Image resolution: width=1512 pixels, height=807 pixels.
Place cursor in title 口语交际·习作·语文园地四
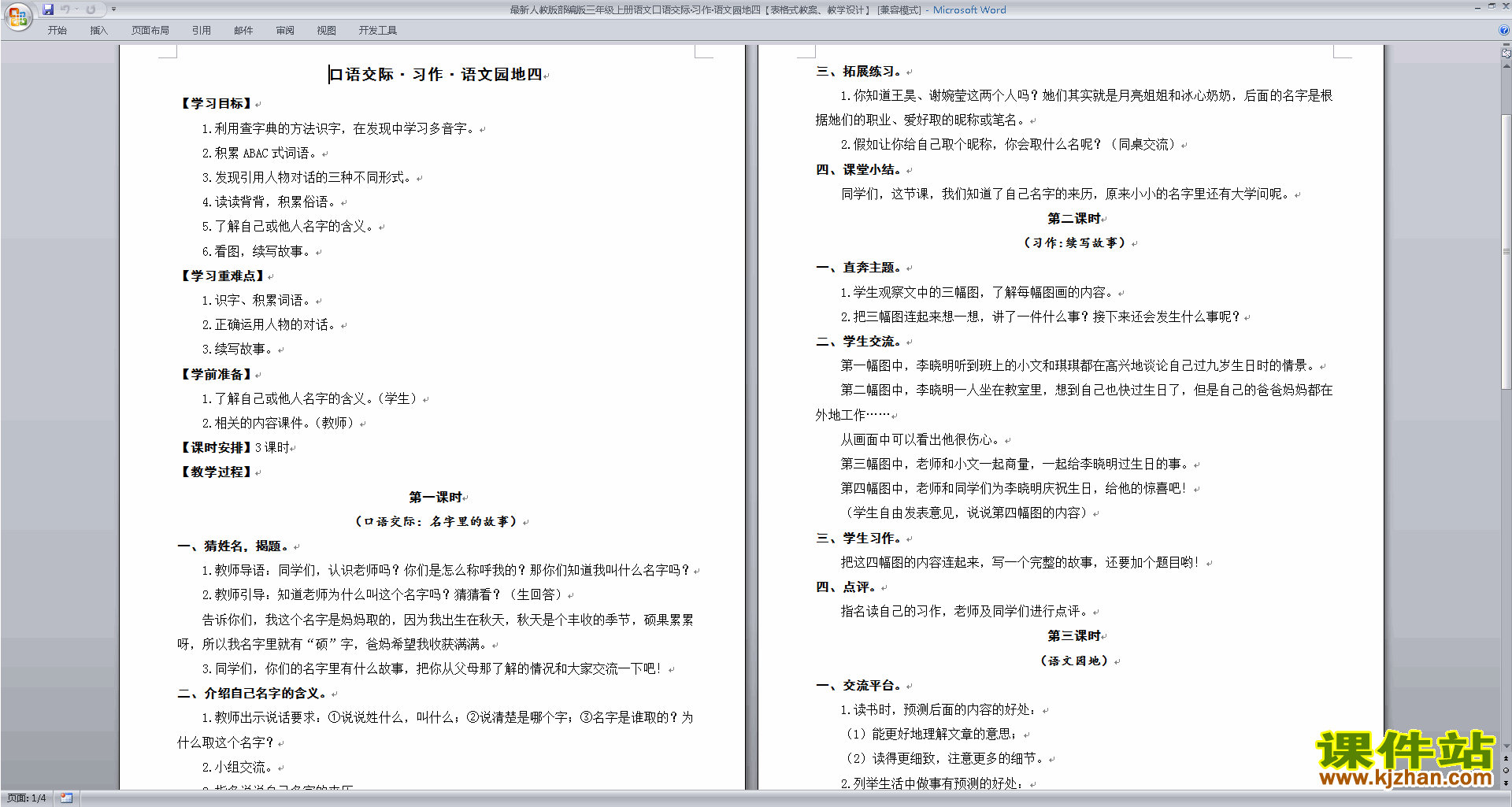tap(436, 75)
